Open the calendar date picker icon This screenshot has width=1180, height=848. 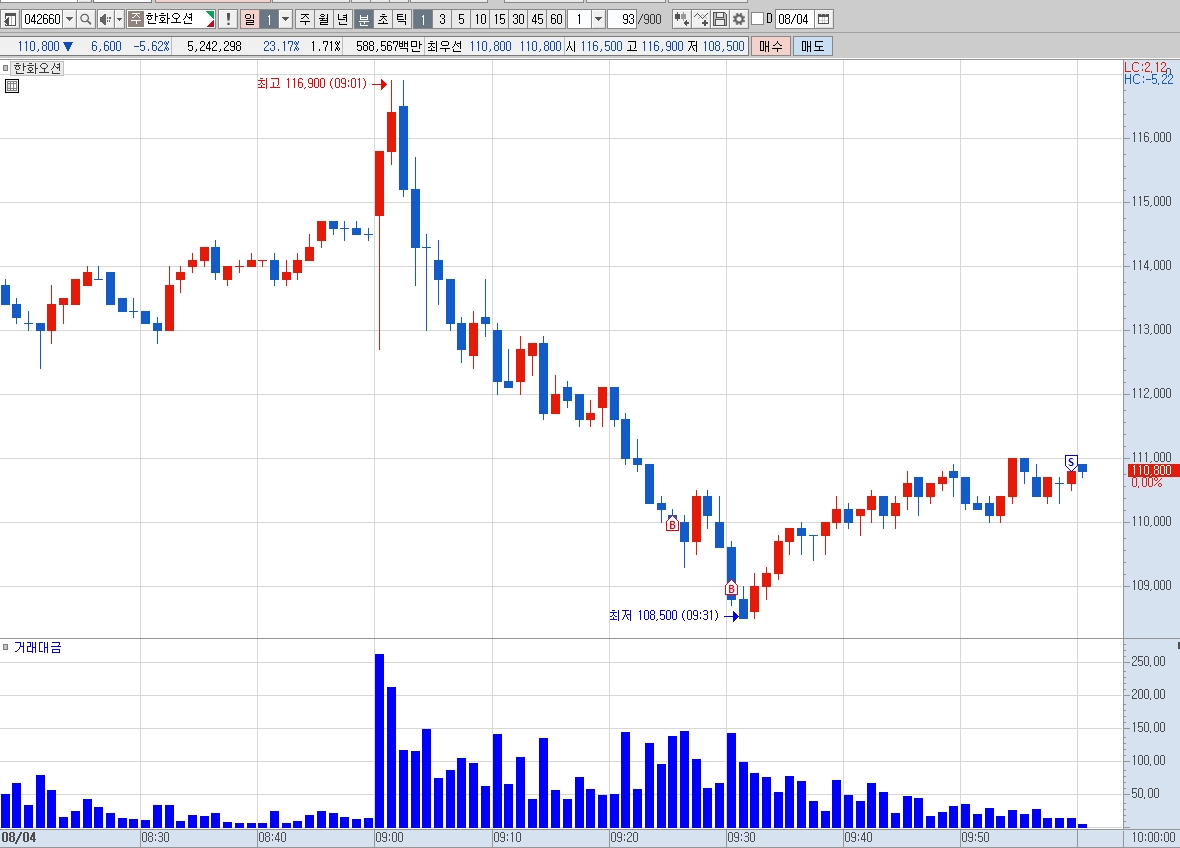click(823, 19)
